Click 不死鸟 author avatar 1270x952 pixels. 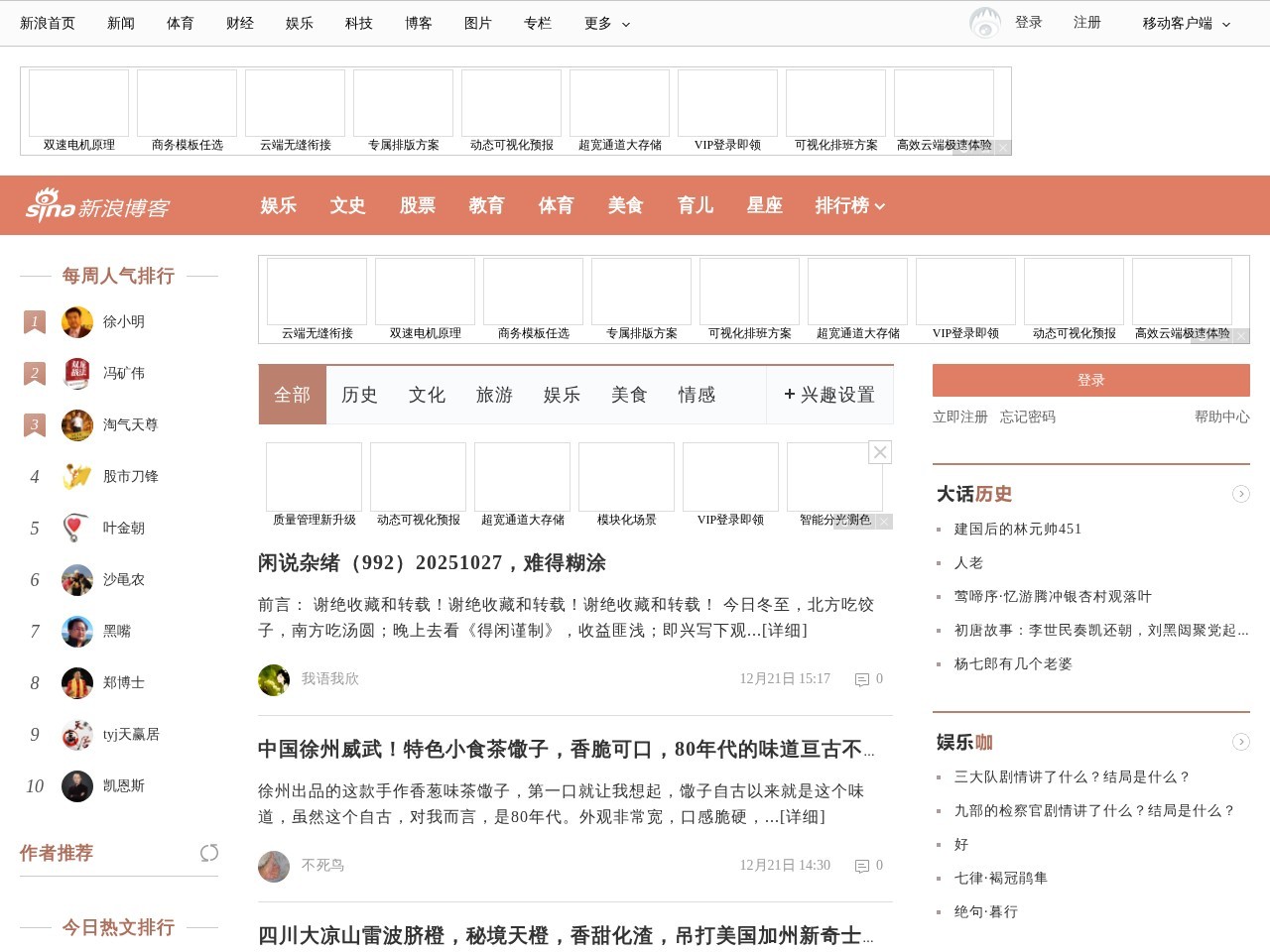pos(274,866)
